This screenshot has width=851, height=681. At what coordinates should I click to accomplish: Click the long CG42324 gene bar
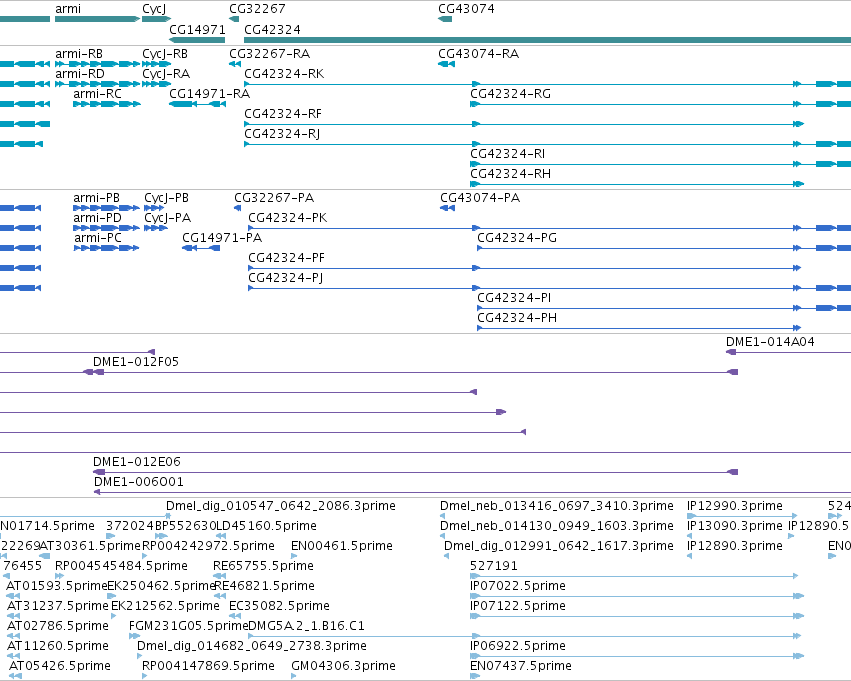tap(548, 40)
